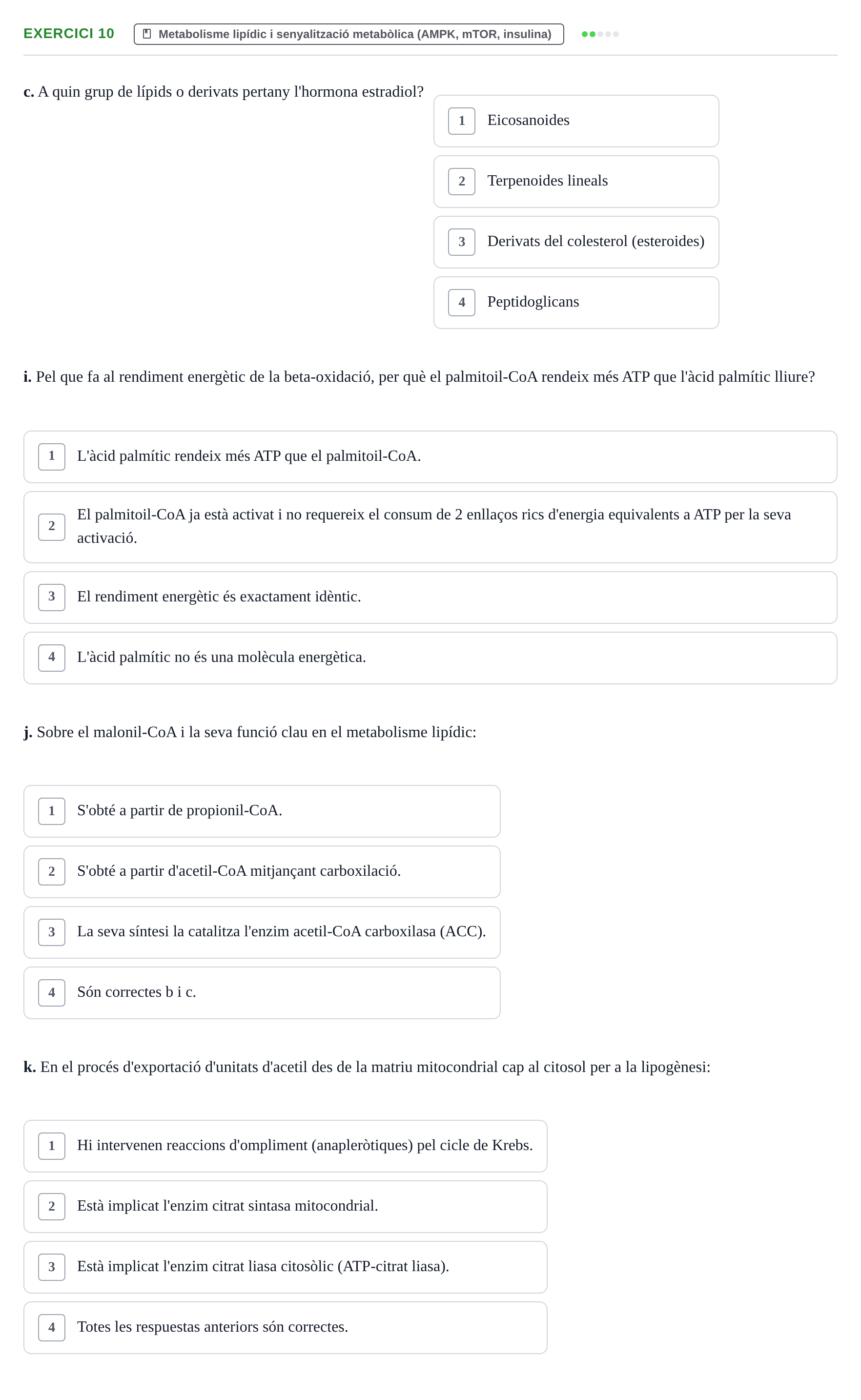Pick the Peptidoglicans option
Image resolution: width=861 pixels, height=1400 pixels.
(x=576, y=303)
